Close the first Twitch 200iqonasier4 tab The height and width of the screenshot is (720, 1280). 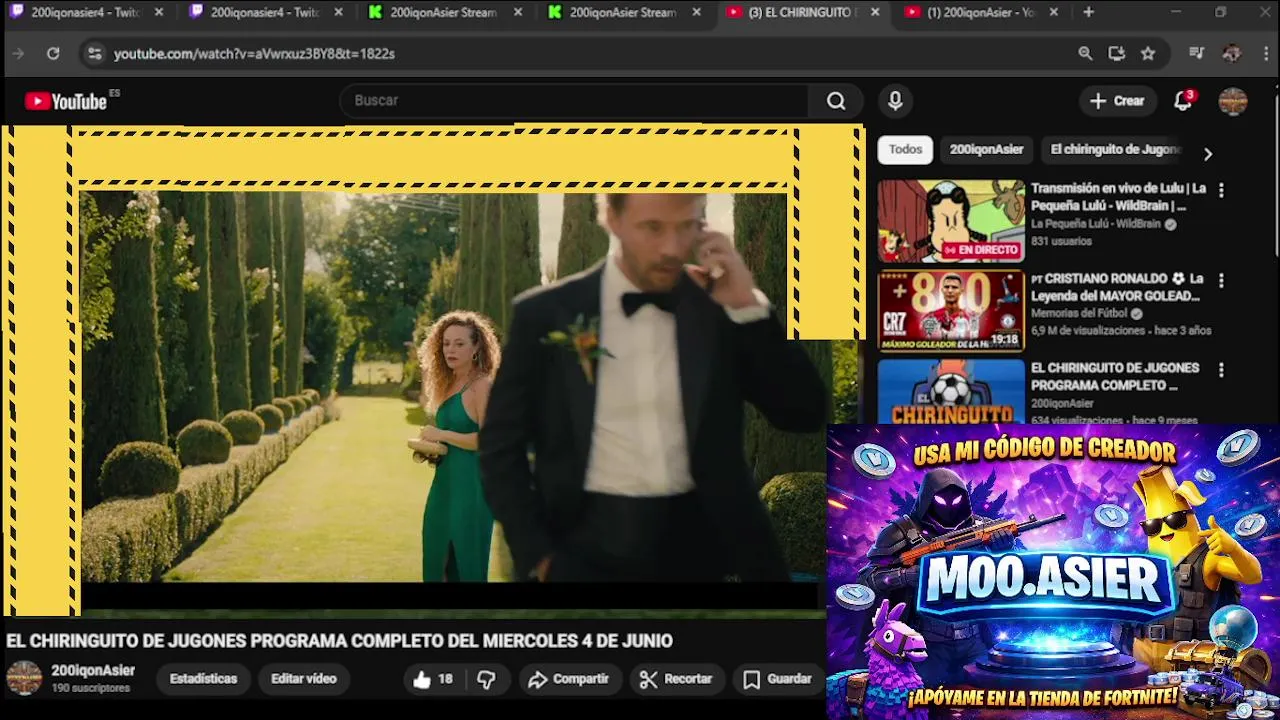coord(158,12)
